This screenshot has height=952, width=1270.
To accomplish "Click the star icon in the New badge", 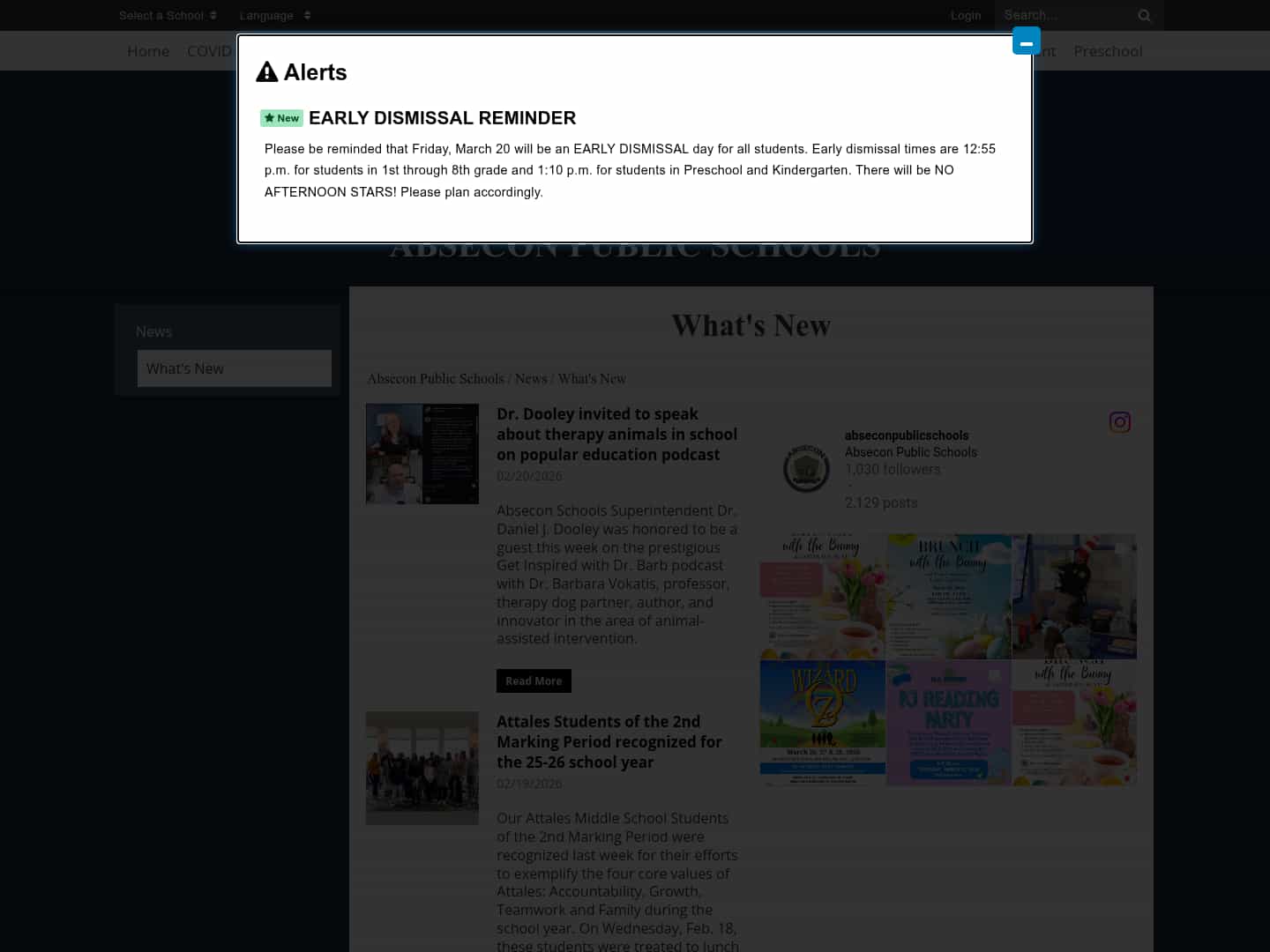I will (x=270, y=117).
